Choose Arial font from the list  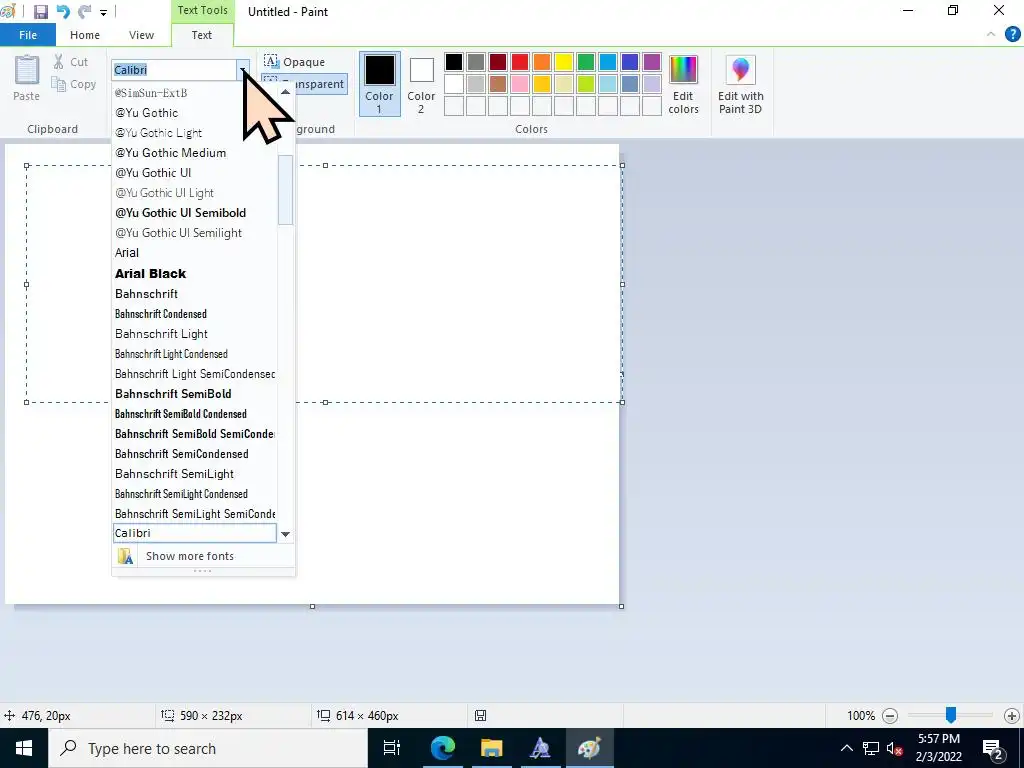pyautogui.click(x=194, y=253)
